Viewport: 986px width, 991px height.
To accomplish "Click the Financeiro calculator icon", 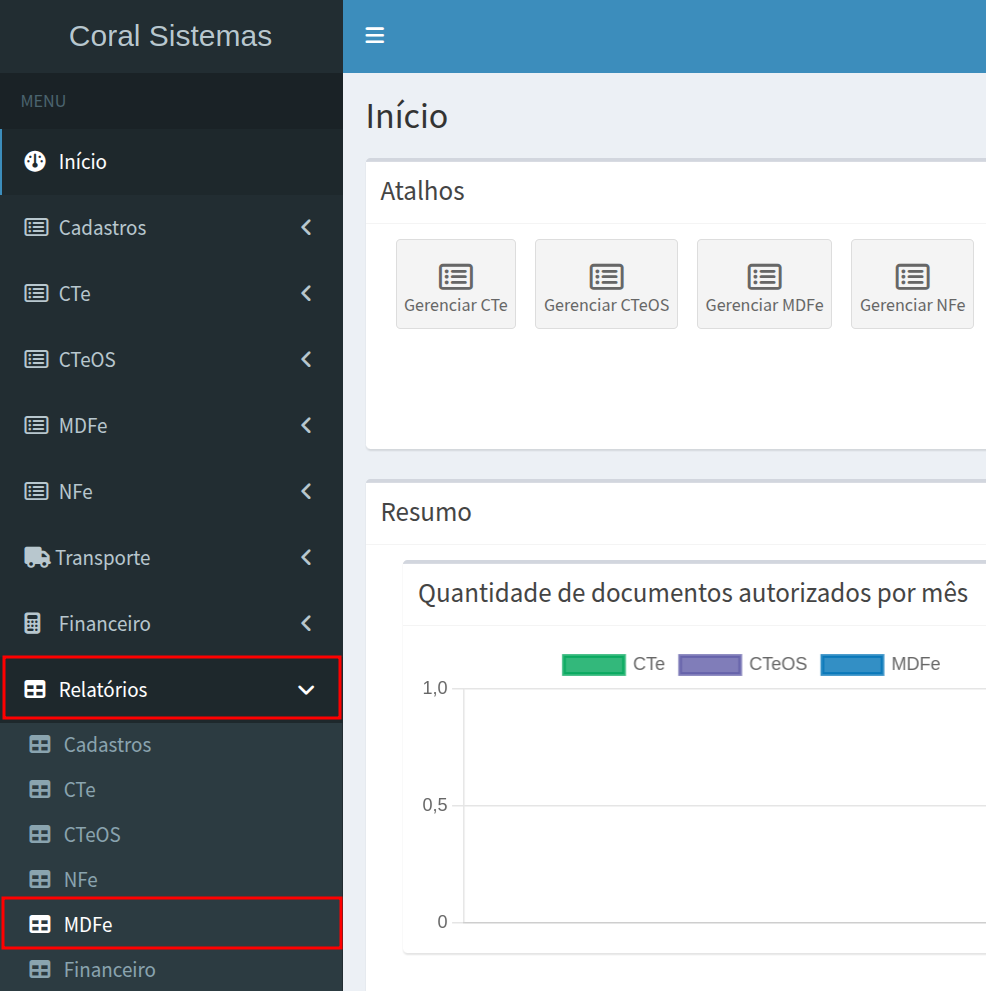I will point(34,623).
